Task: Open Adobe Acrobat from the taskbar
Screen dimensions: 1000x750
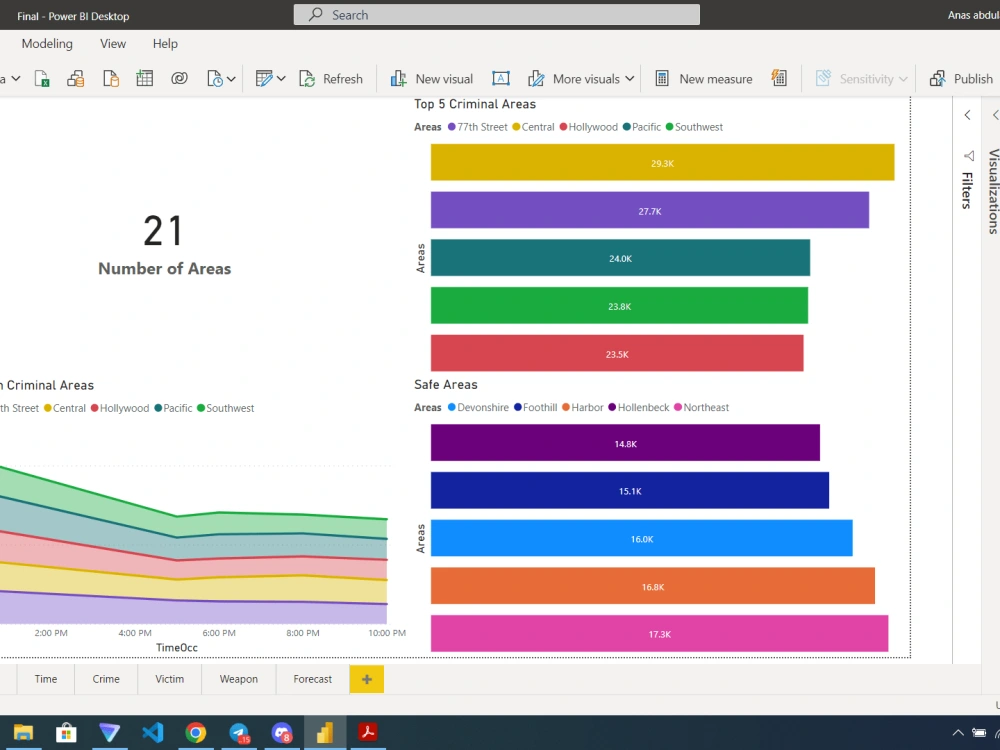Action: coord(367,732)
